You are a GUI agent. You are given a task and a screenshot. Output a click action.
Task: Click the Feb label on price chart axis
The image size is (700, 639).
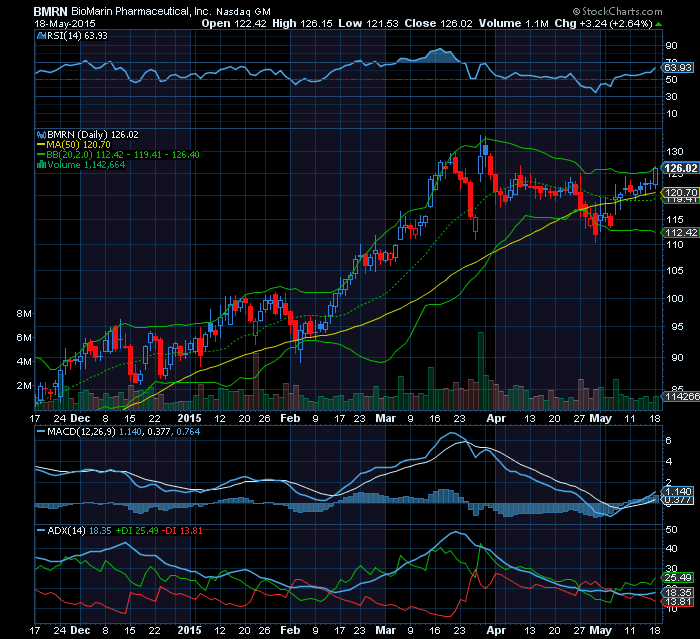tap(290, 418)
